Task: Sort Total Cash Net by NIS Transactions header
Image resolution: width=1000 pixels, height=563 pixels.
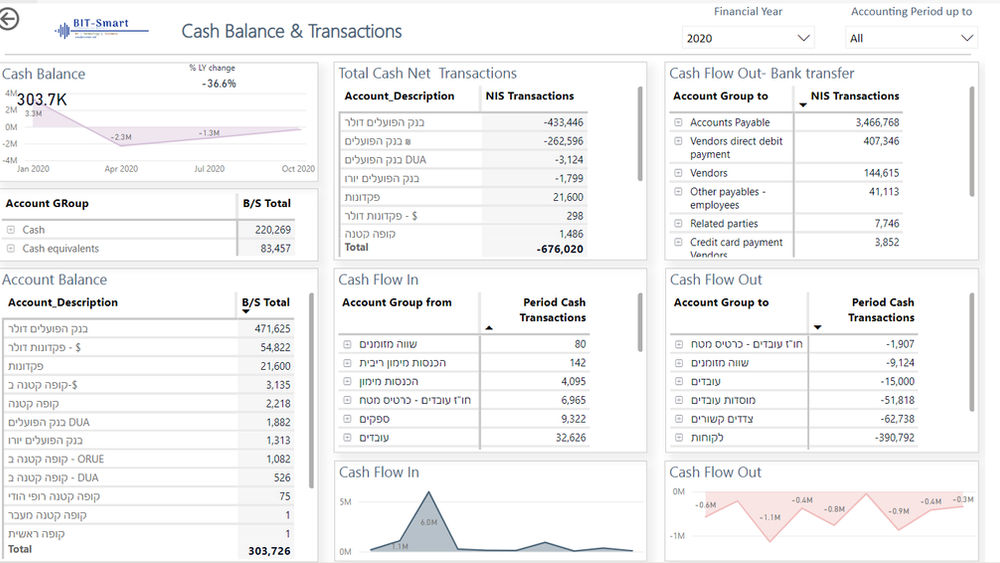Action: click(529, 96)
